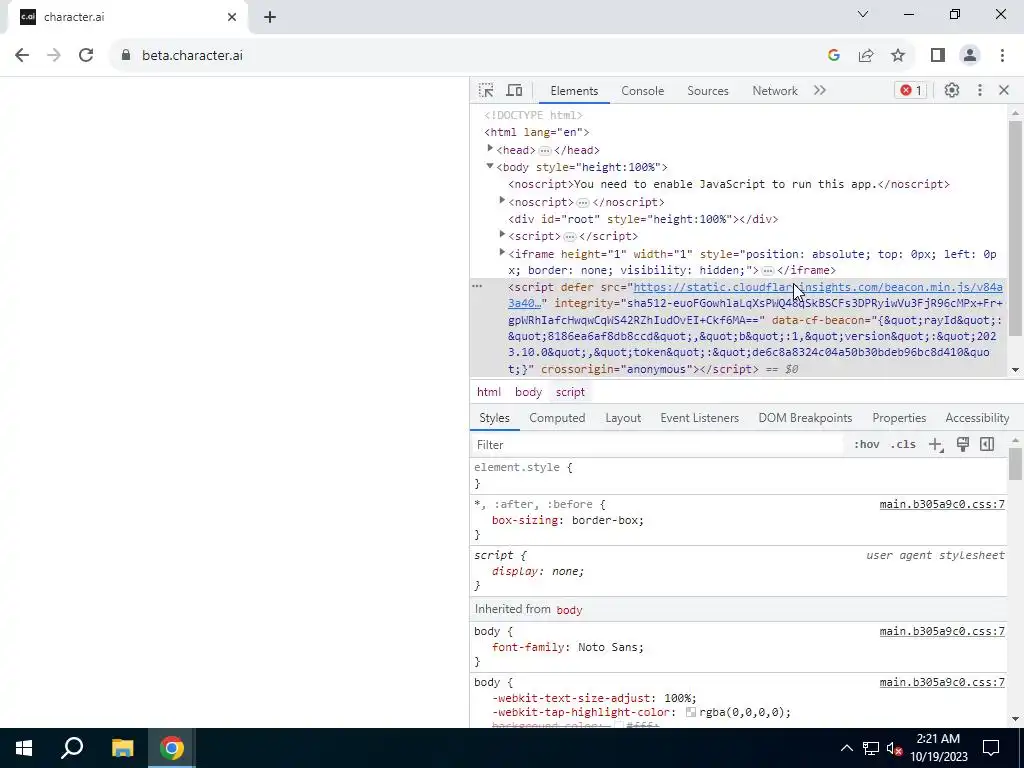The width and height of the screenshot is (1024, 768).
Task: Switch to the Sources tab
Action: pyautogui.click(x=707, y=91)
